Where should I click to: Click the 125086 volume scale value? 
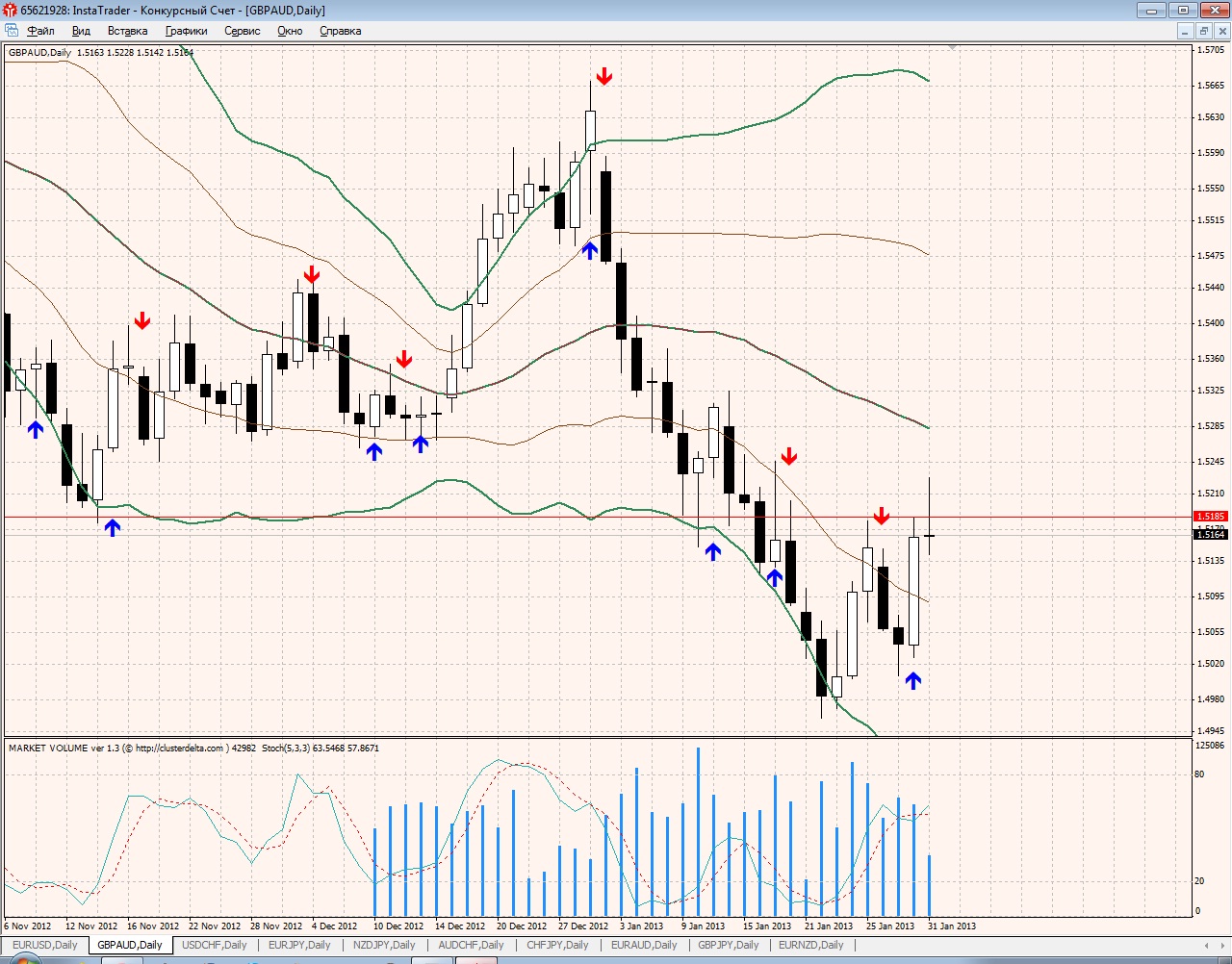pyautogui.click(x=1210, y=746)
